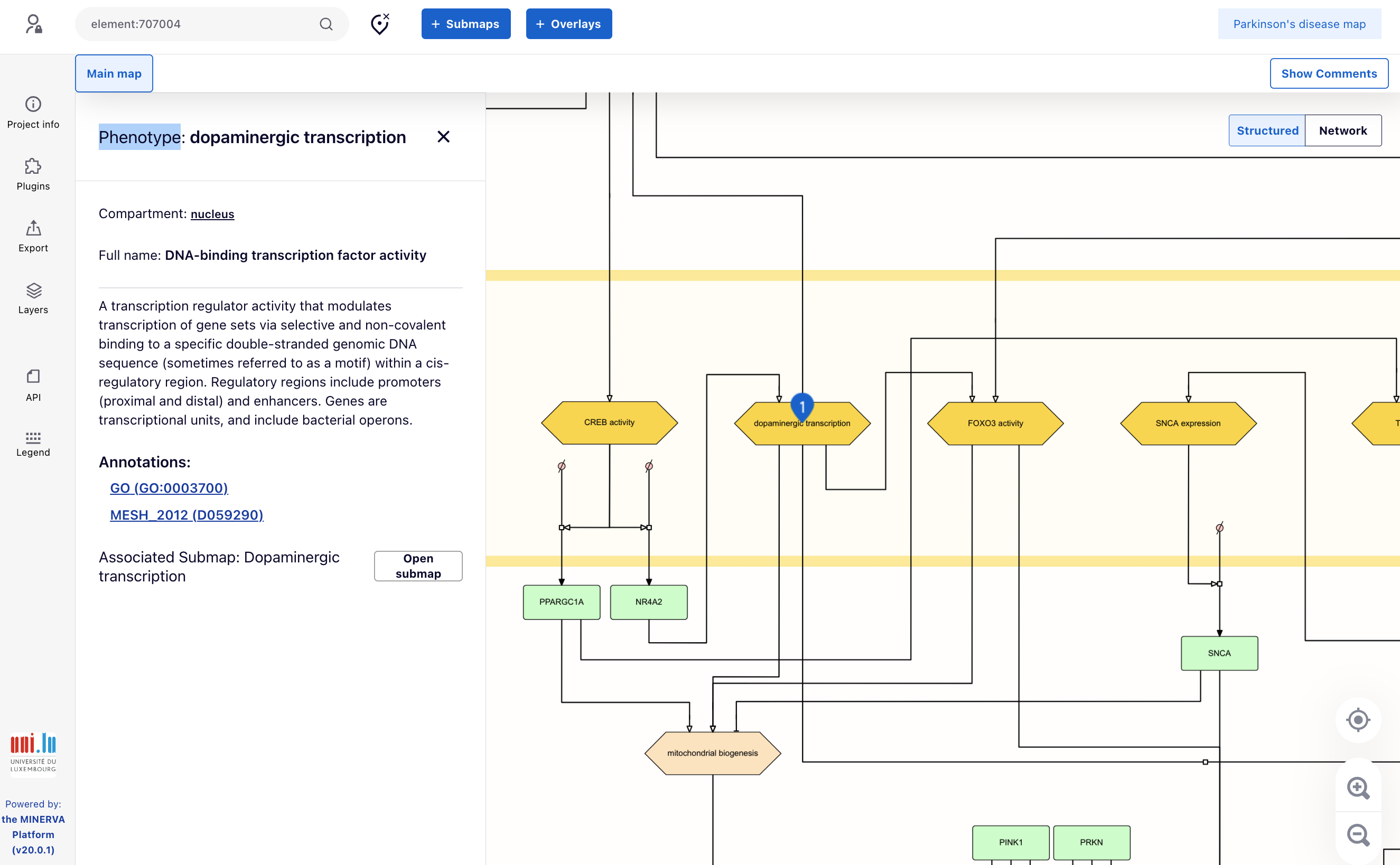Click the search magnifier icon

point(326,24)
